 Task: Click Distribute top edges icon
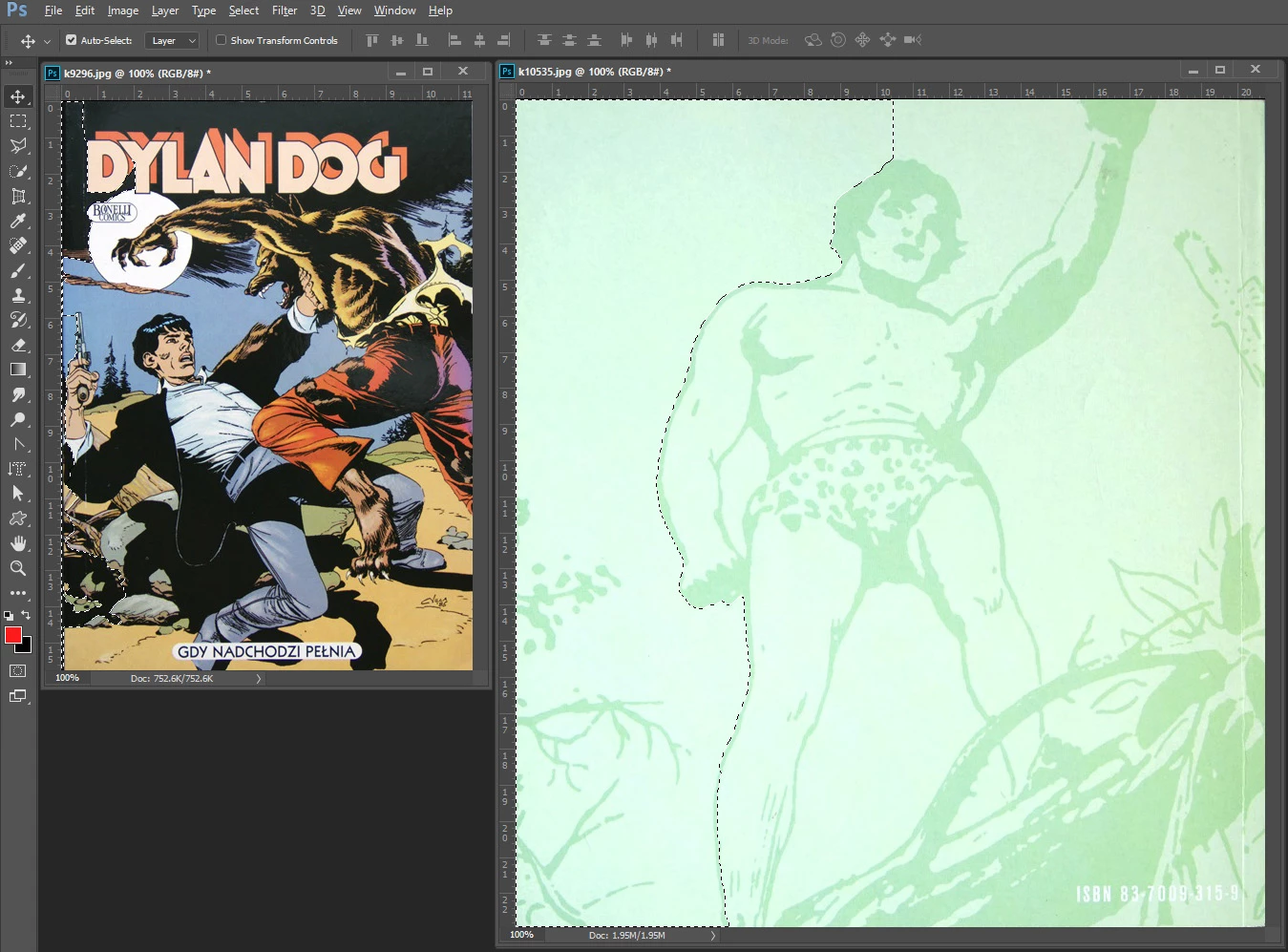544,40
